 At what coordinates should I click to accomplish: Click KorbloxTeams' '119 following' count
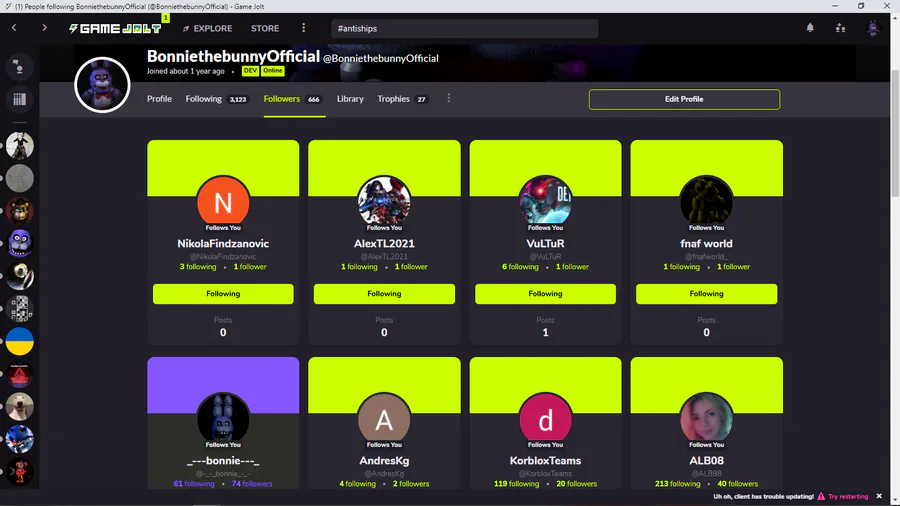(x=517, y=484)
